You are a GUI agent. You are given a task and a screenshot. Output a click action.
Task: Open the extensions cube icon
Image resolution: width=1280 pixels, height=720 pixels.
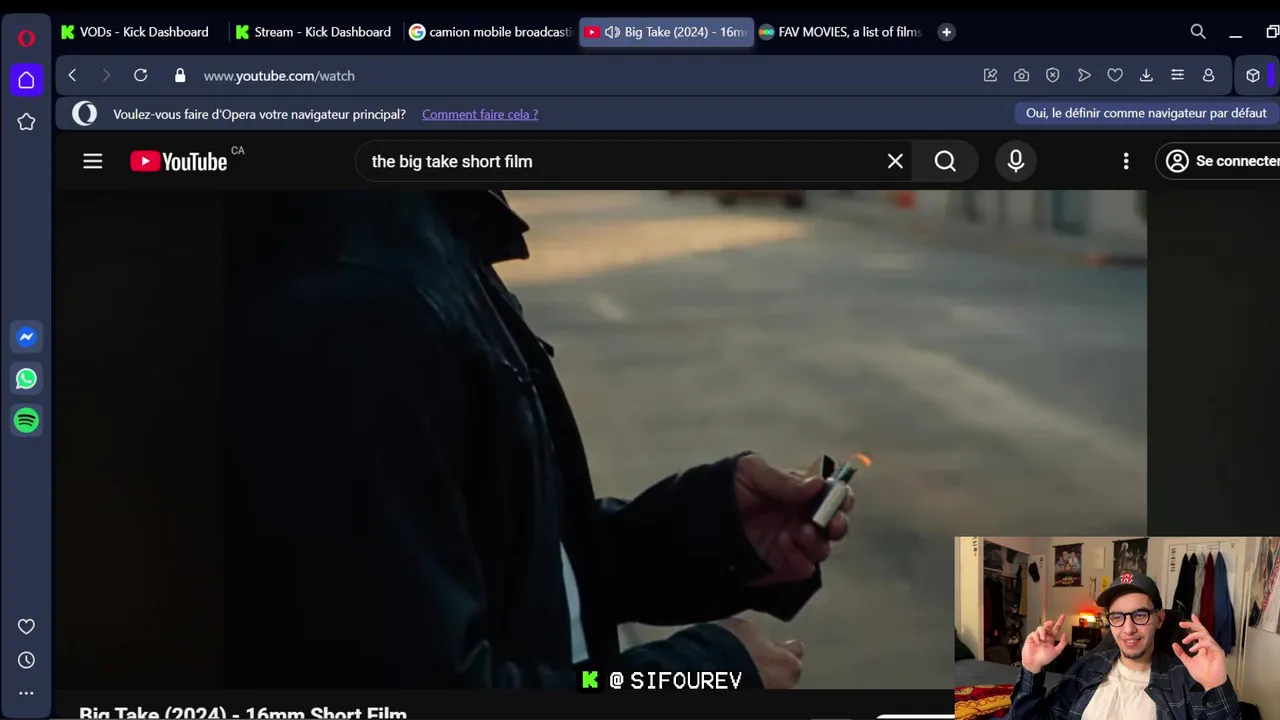(1253, 75)
